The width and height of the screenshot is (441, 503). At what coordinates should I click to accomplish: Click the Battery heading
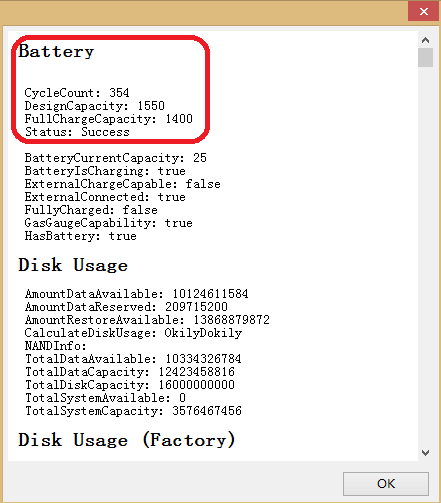click(56, 52)
